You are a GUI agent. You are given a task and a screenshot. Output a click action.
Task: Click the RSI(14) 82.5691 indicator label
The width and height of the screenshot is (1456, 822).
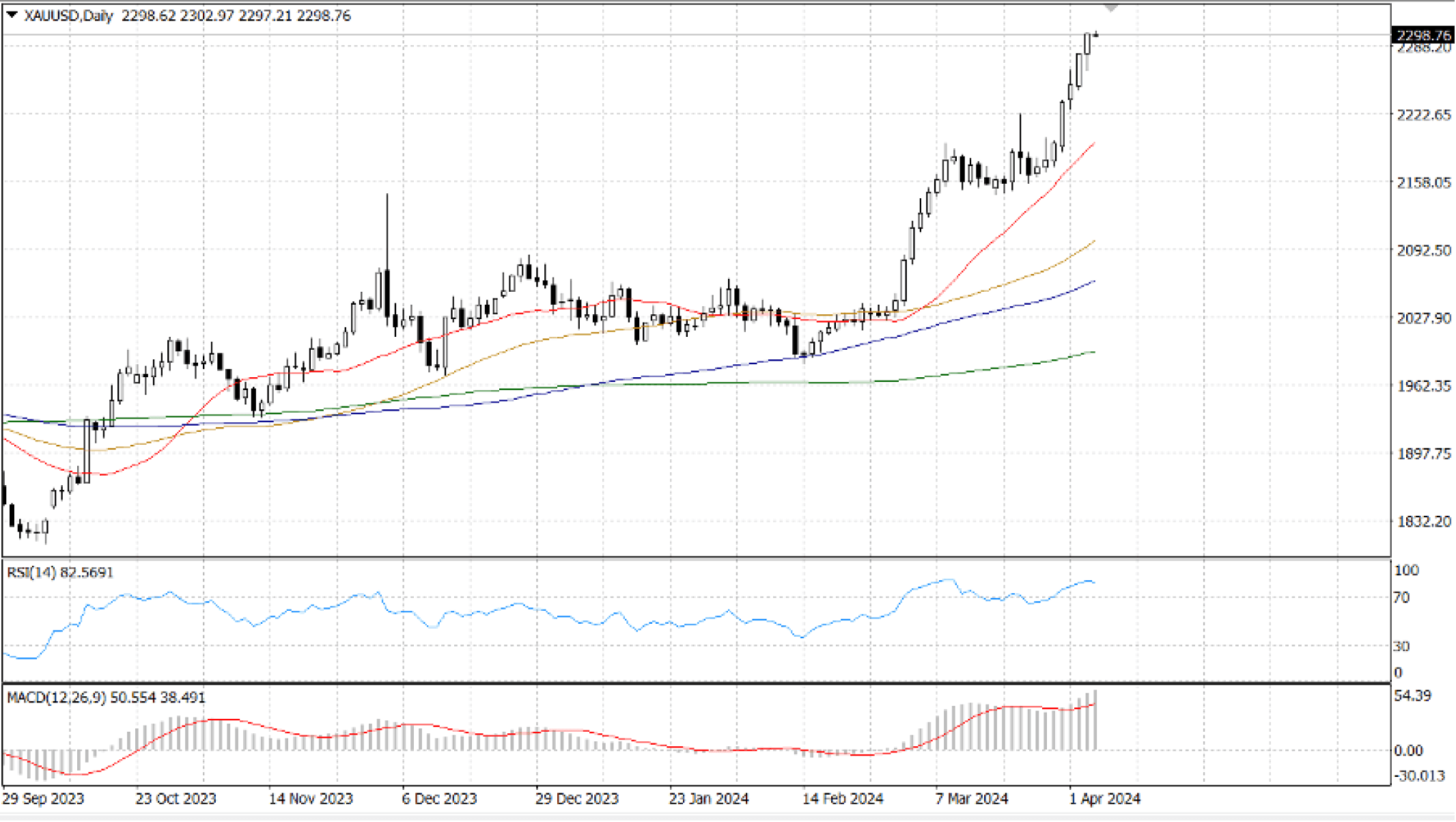(60, 572)
